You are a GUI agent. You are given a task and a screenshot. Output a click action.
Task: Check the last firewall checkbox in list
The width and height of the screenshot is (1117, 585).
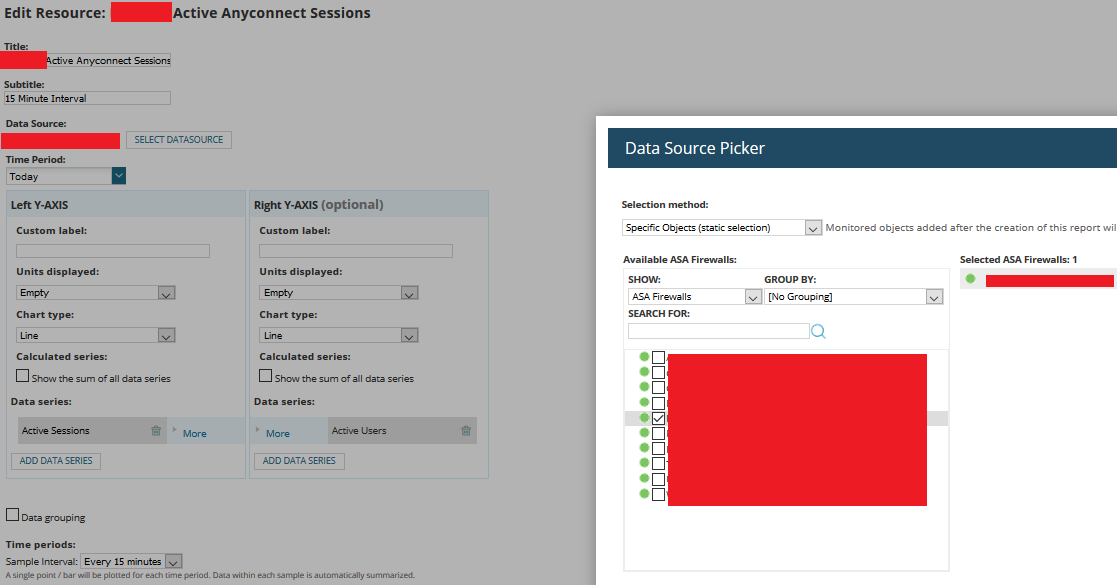[658, 494]
